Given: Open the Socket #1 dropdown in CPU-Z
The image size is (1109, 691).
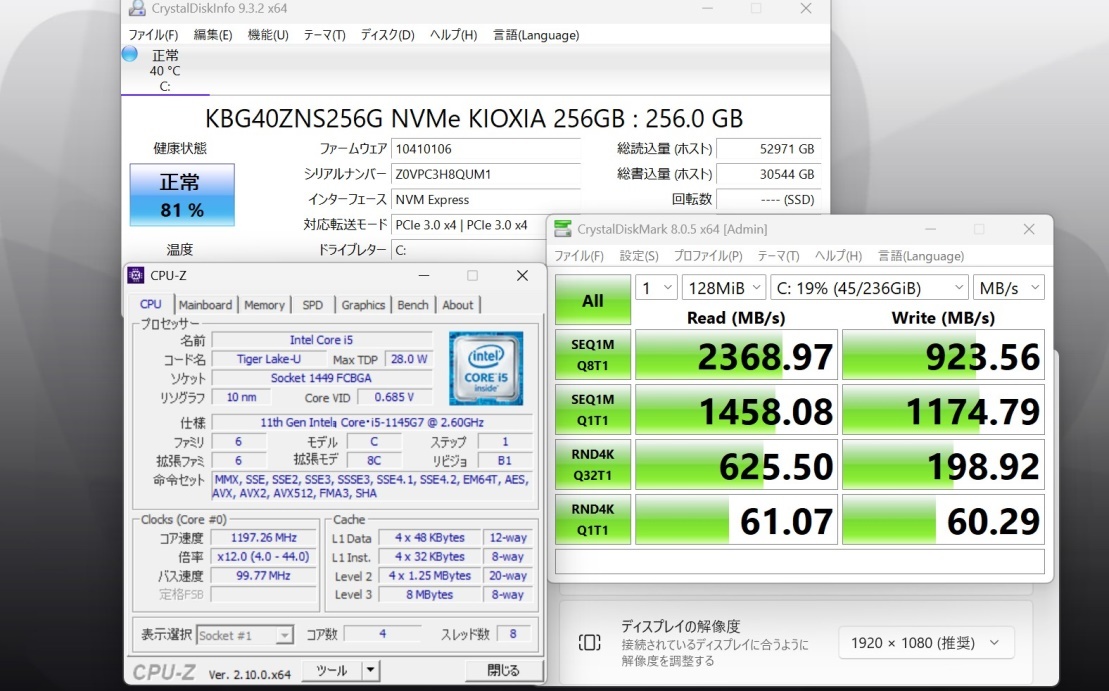Looking at the screenshot, I should tap(245, 635).
